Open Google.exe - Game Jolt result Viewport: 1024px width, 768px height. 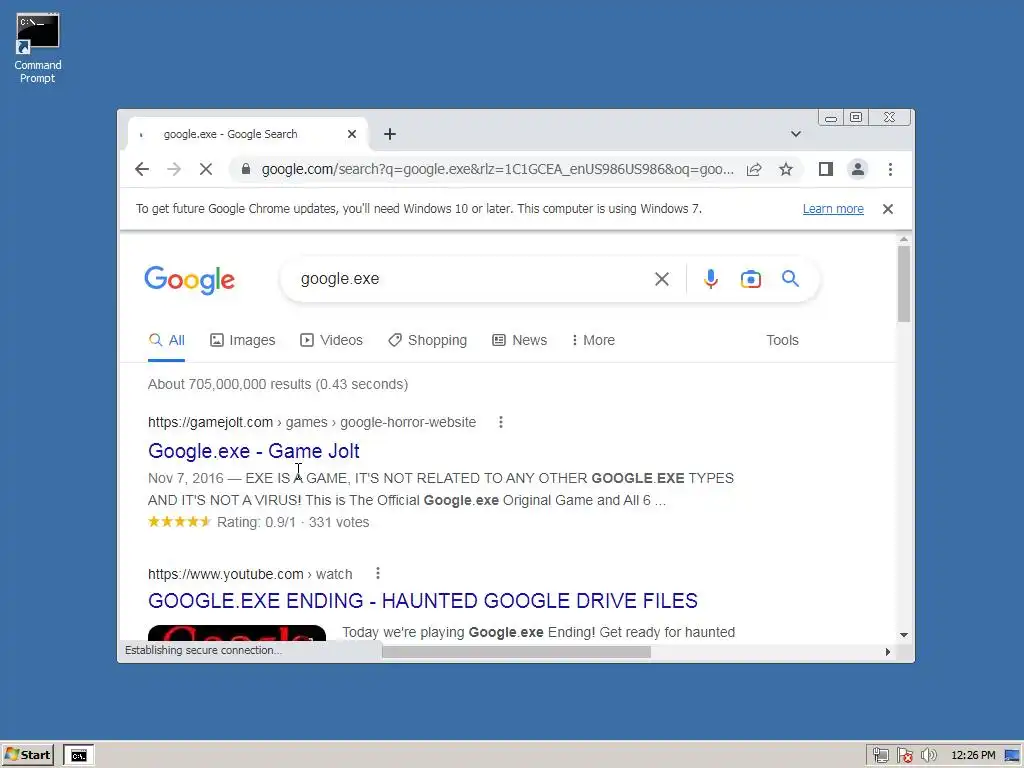[x=253, y=451]
